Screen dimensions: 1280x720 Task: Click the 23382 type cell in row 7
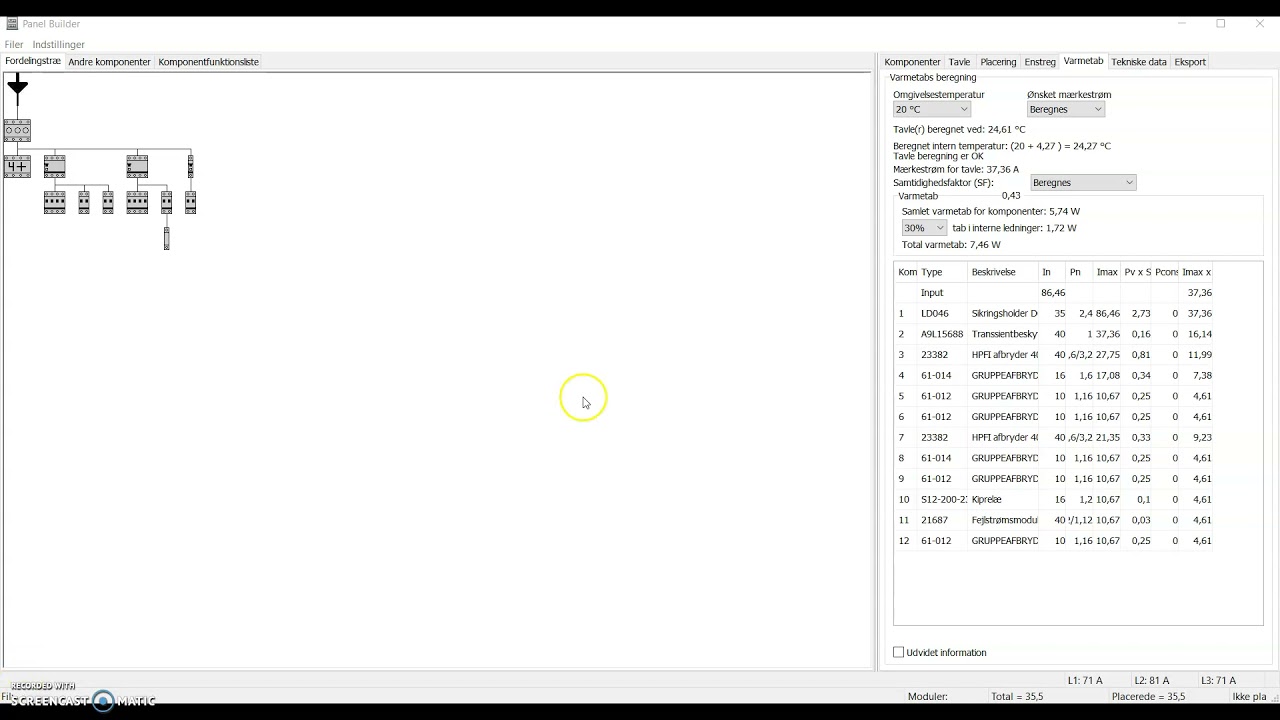tap(942, 438)
